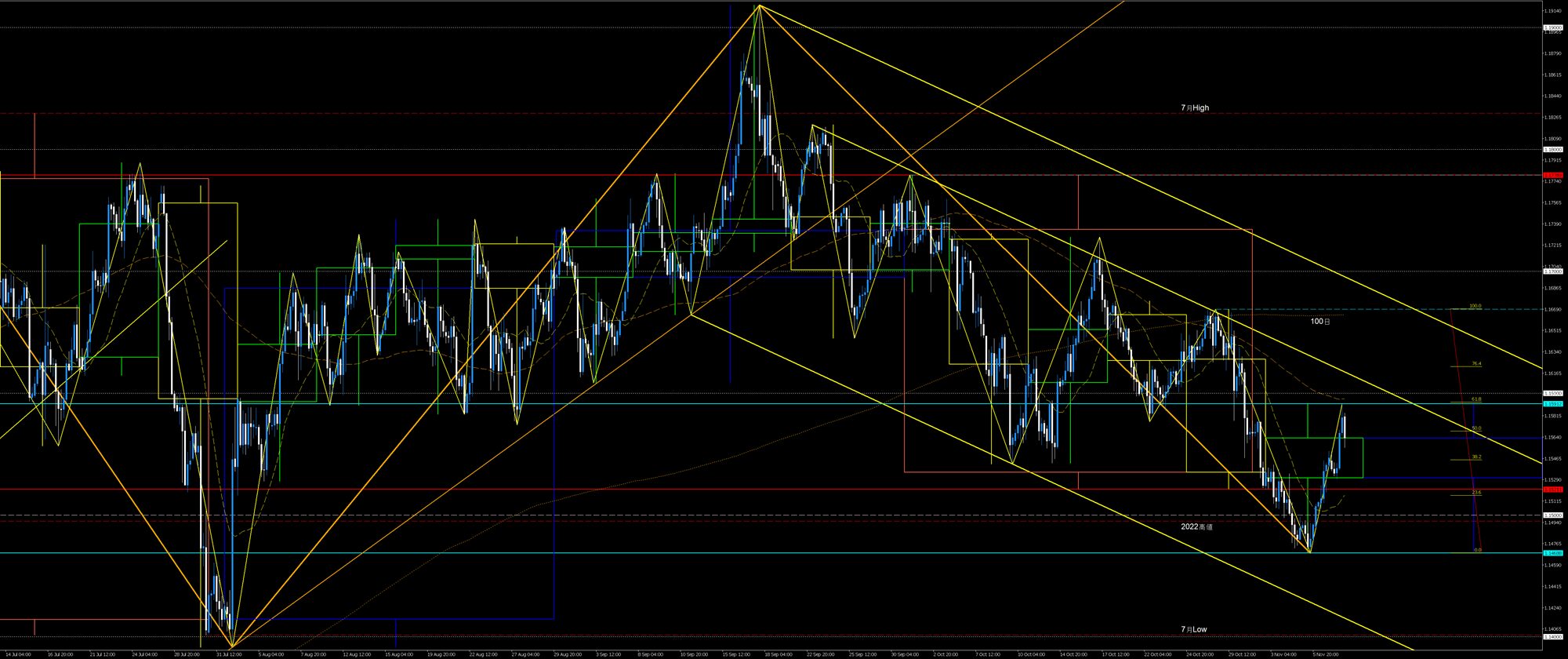This screenshot has width=1568, height=659.
Task: Select the 2022高値 text label
Action: click(x=1196, y=527)
